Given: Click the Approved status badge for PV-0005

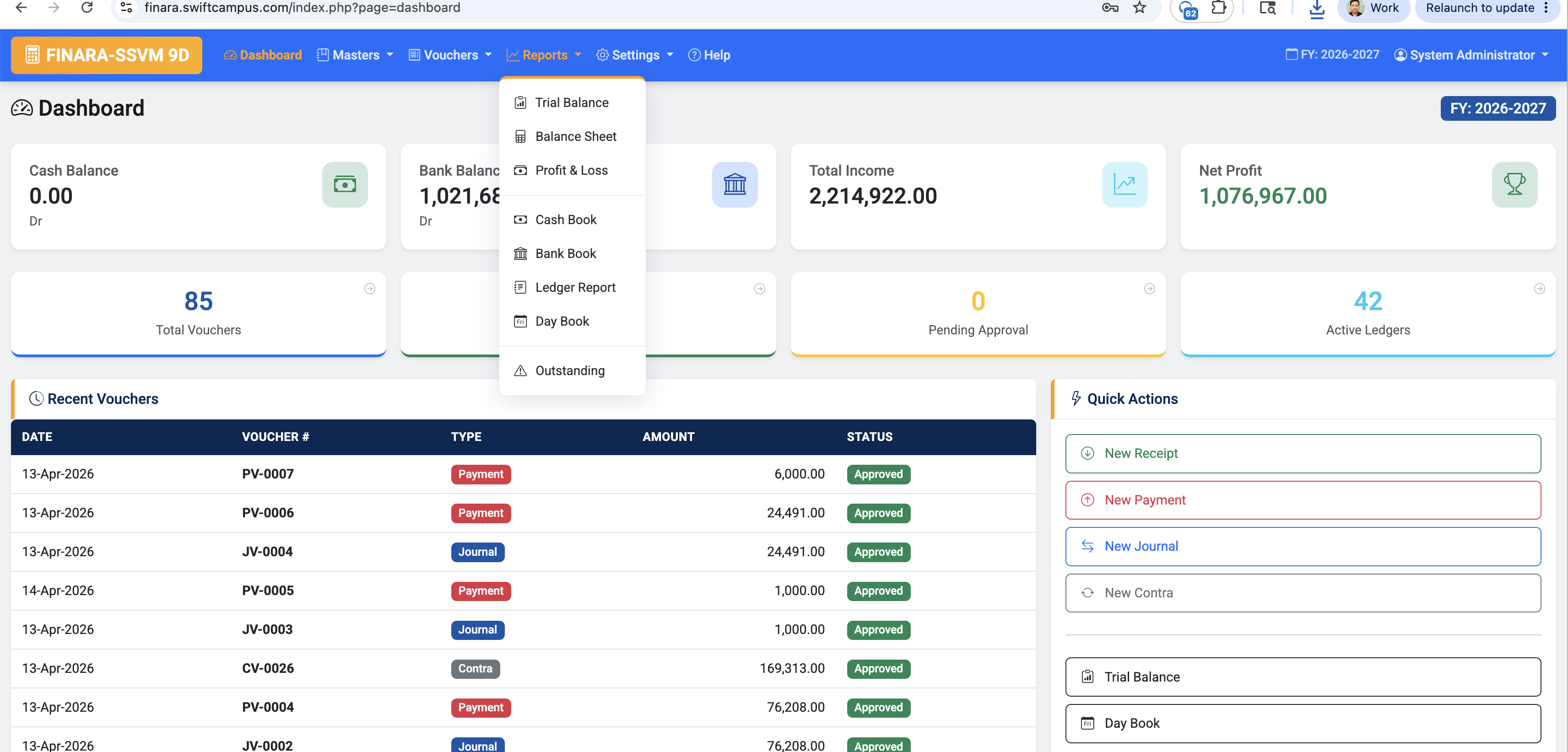Looking at the screenshot, I should (878, 591).
